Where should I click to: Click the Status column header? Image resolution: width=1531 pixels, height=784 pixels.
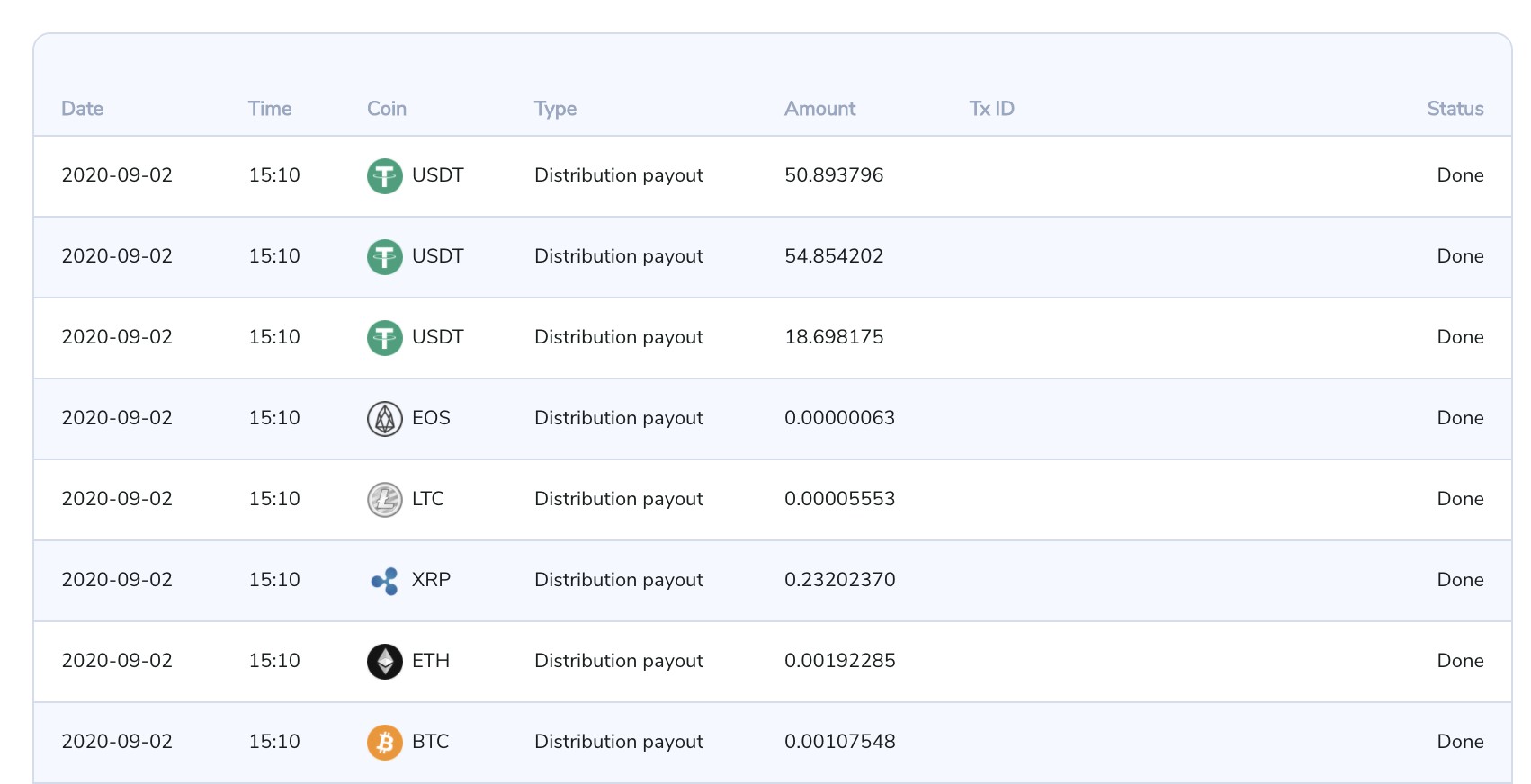pyautogui.click(x=1455, y=109)
